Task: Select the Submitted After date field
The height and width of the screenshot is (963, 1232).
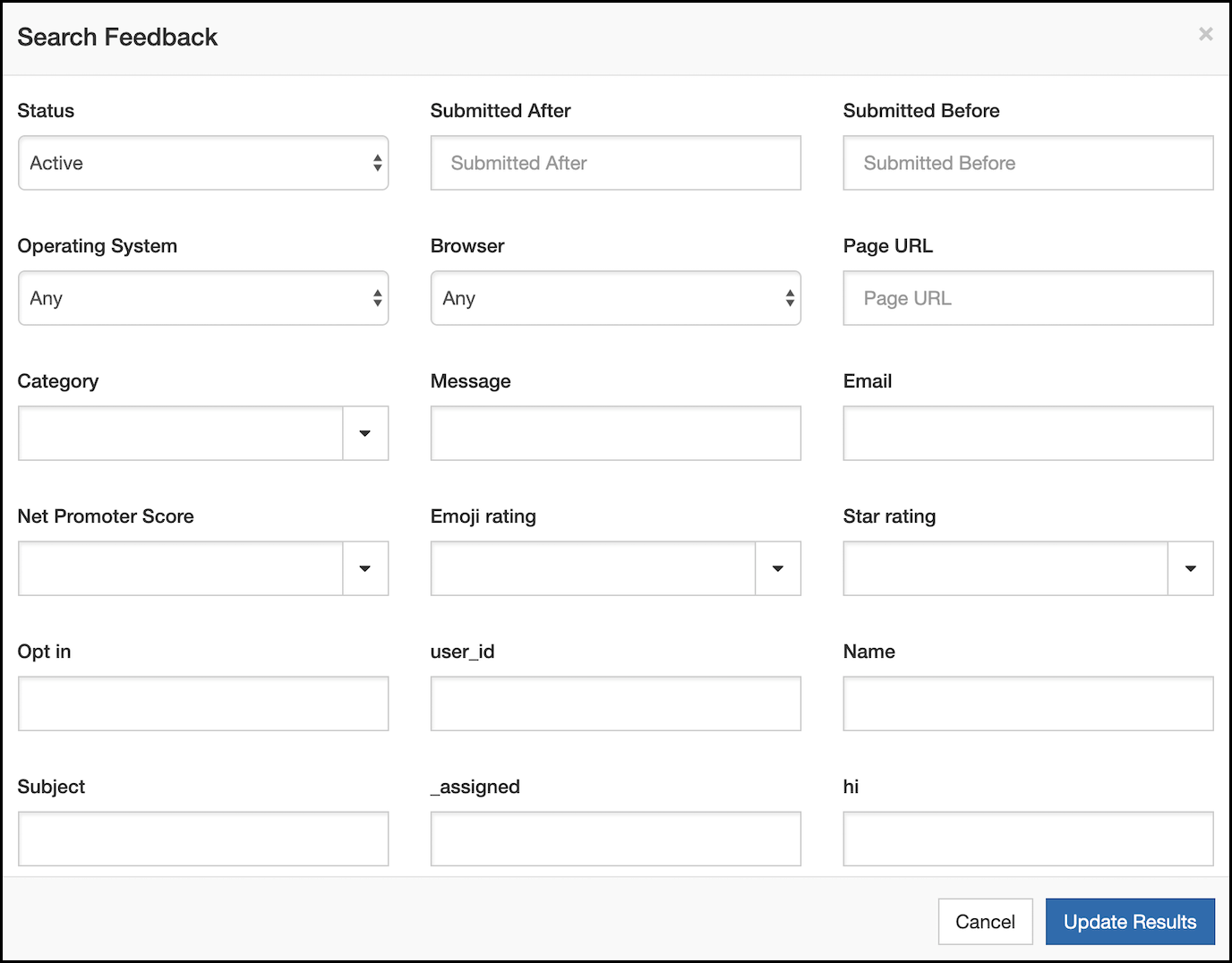Action: pos(615,163)
